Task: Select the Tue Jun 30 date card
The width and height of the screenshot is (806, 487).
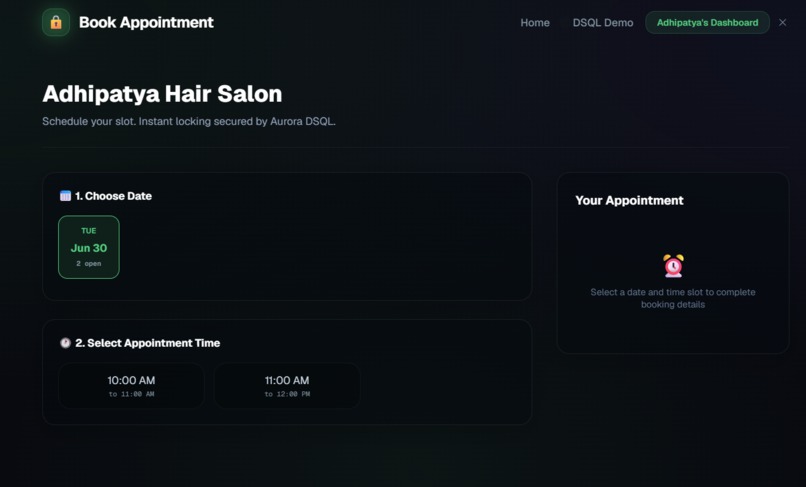Action: (x=89, y=247)
